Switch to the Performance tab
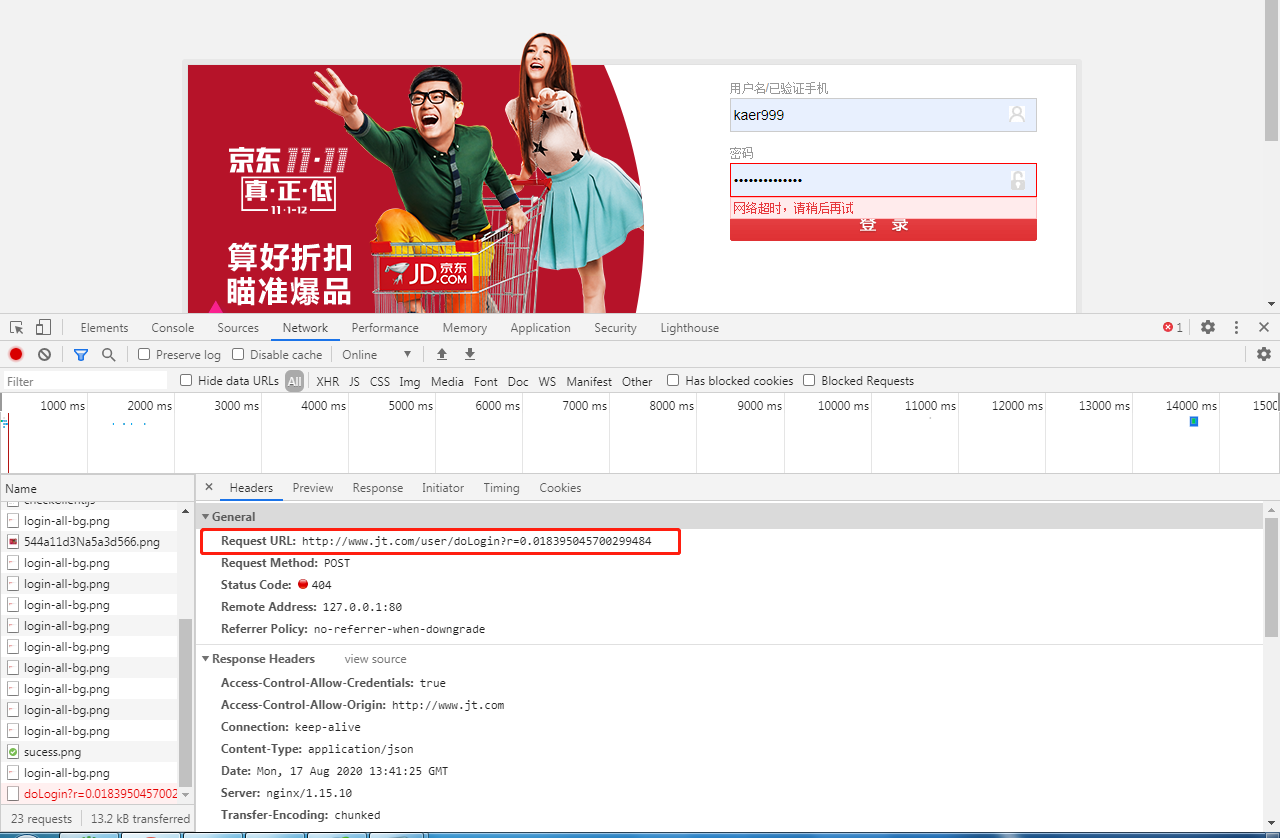Image resolution: width=1280 pixels, height=838 pixels. click(385, 328)
